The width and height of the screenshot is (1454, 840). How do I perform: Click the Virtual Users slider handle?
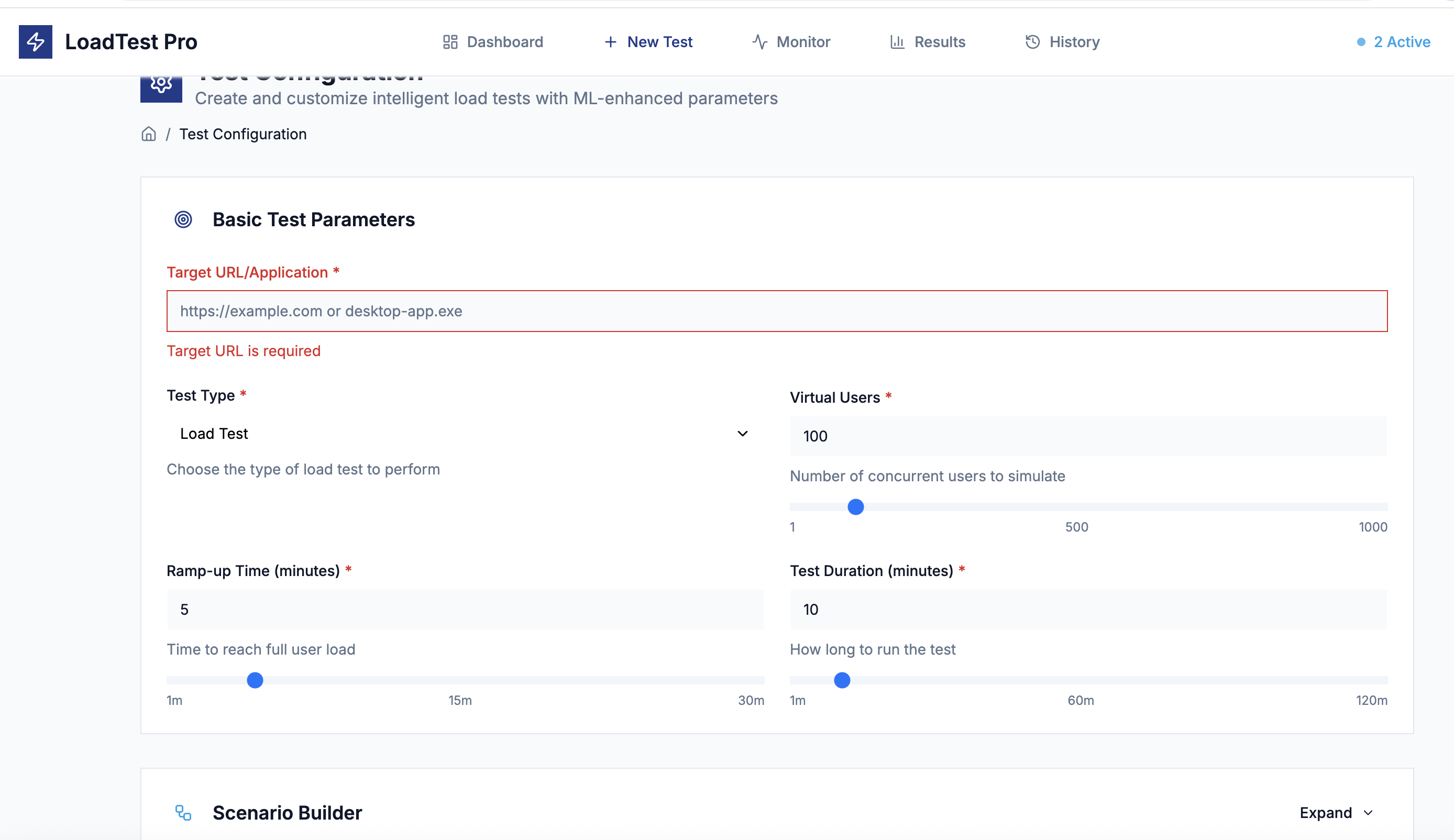tap(856, 506)
